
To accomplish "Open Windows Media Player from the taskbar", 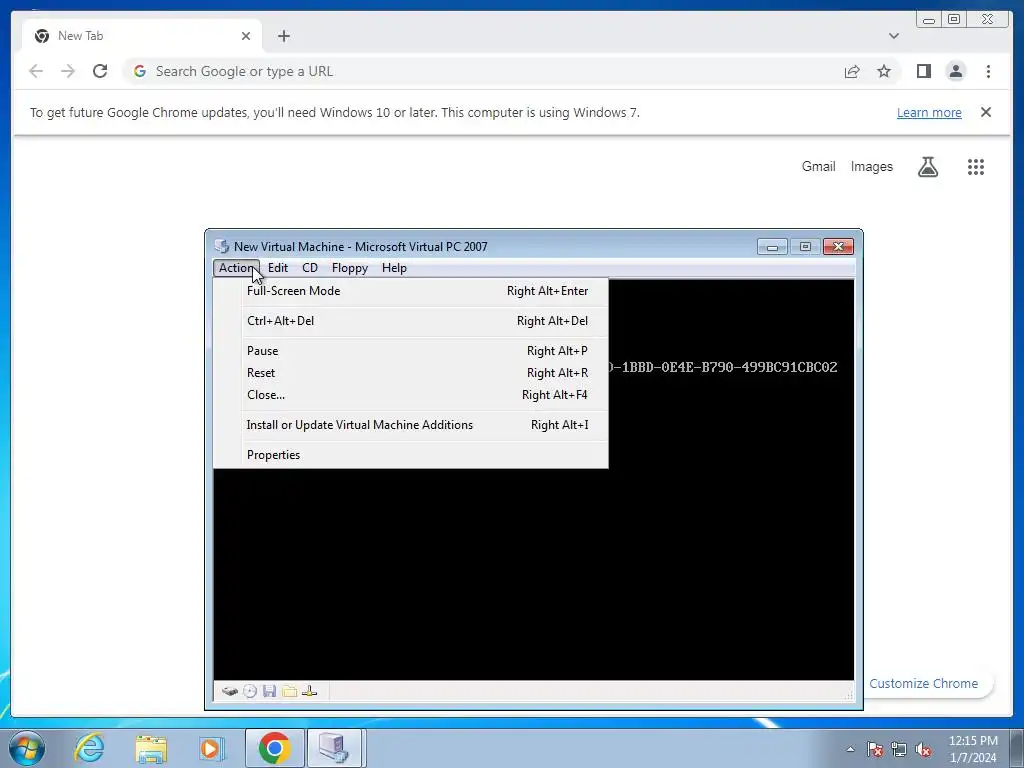I will tap(211, 748).
